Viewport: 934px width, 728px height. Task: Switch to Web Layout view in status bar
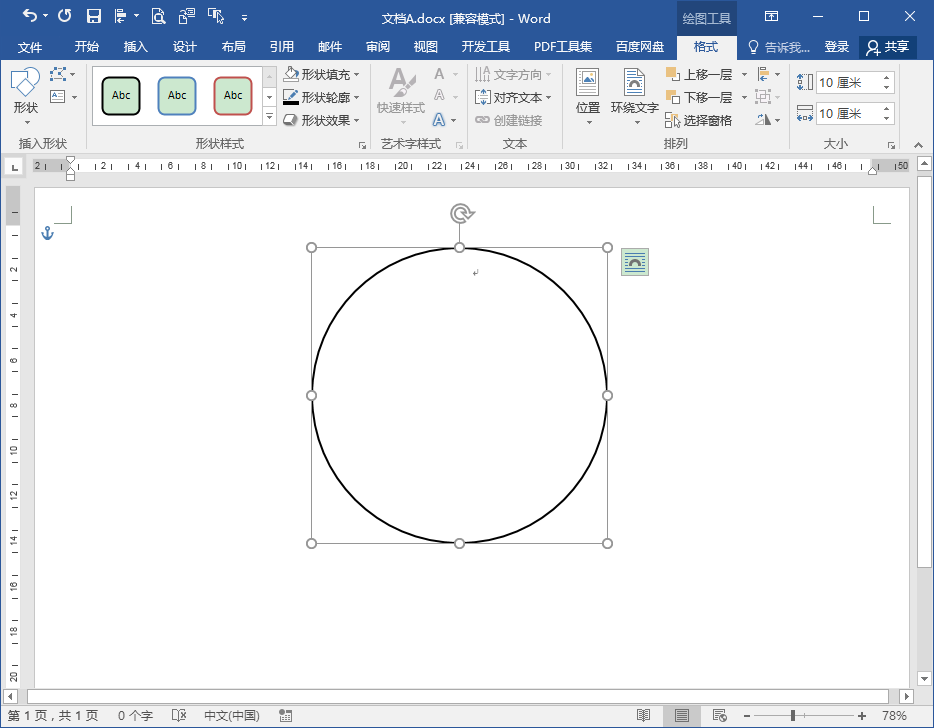719,716
